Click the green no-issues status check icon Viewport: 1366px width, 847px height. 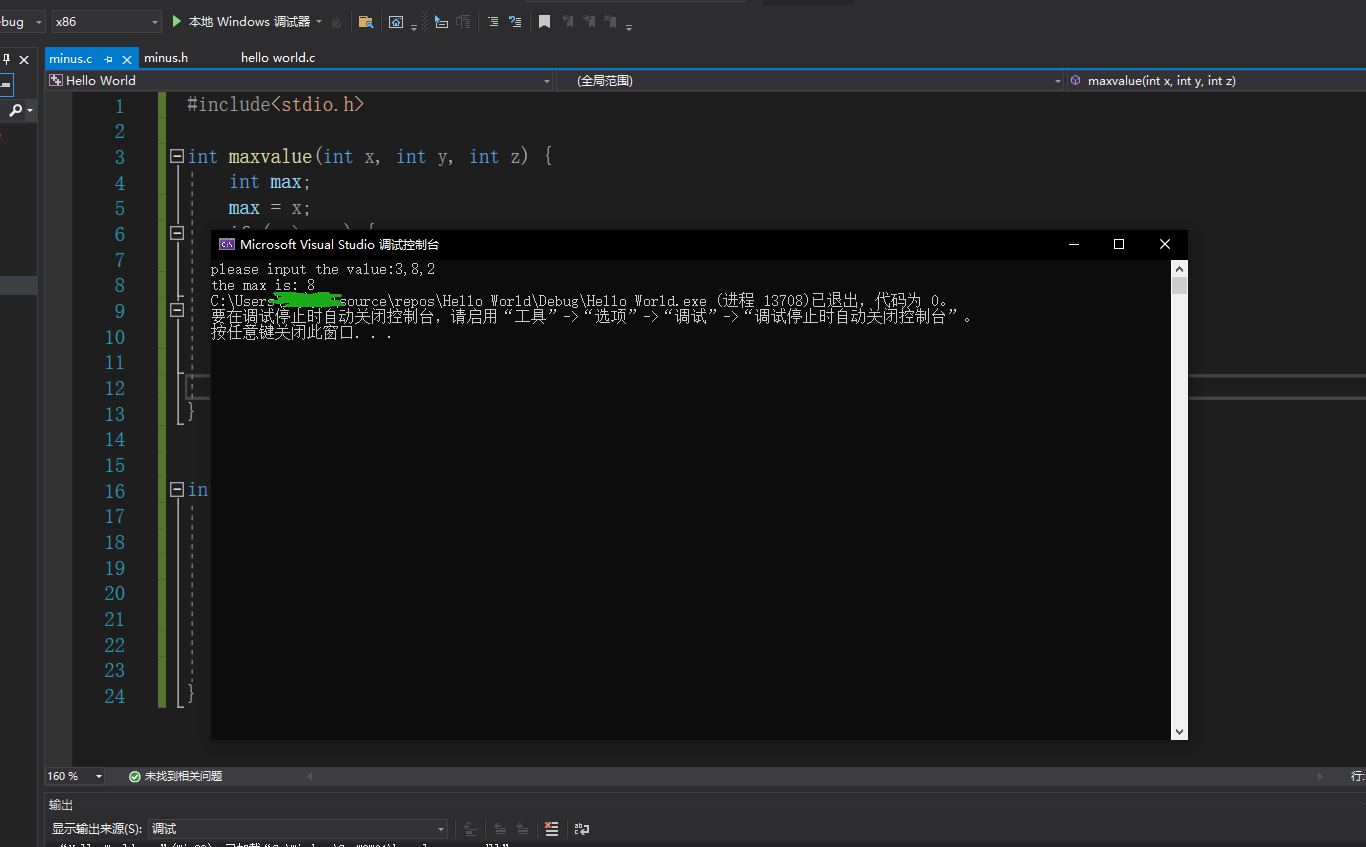point(134,777)
